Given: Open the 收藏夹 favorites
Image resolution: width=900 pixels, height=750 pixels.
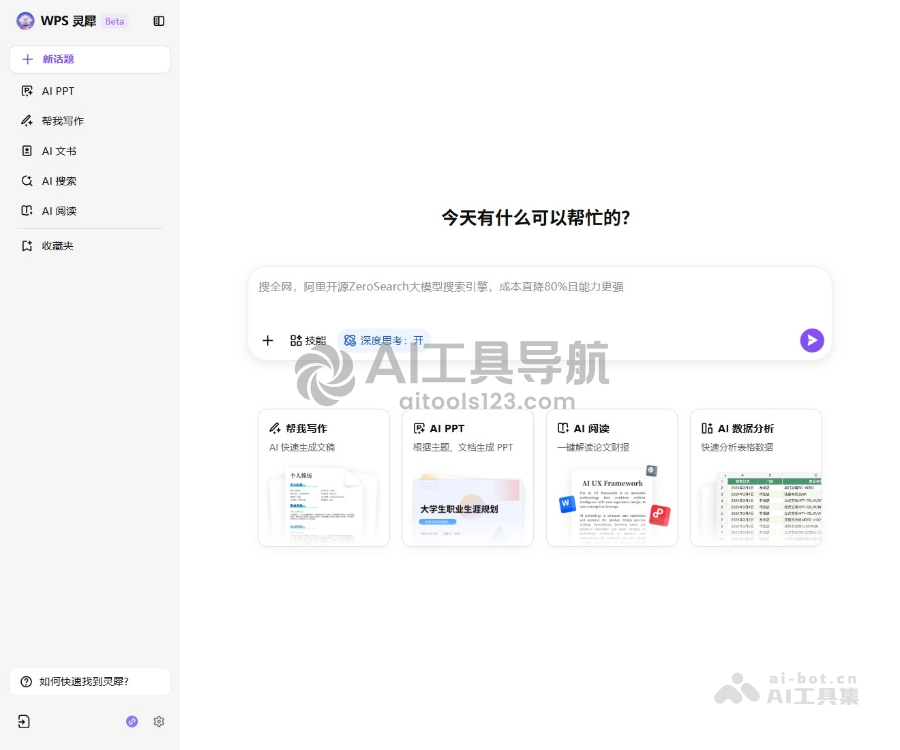Looking at the screenshot, I should coord(90,246).
